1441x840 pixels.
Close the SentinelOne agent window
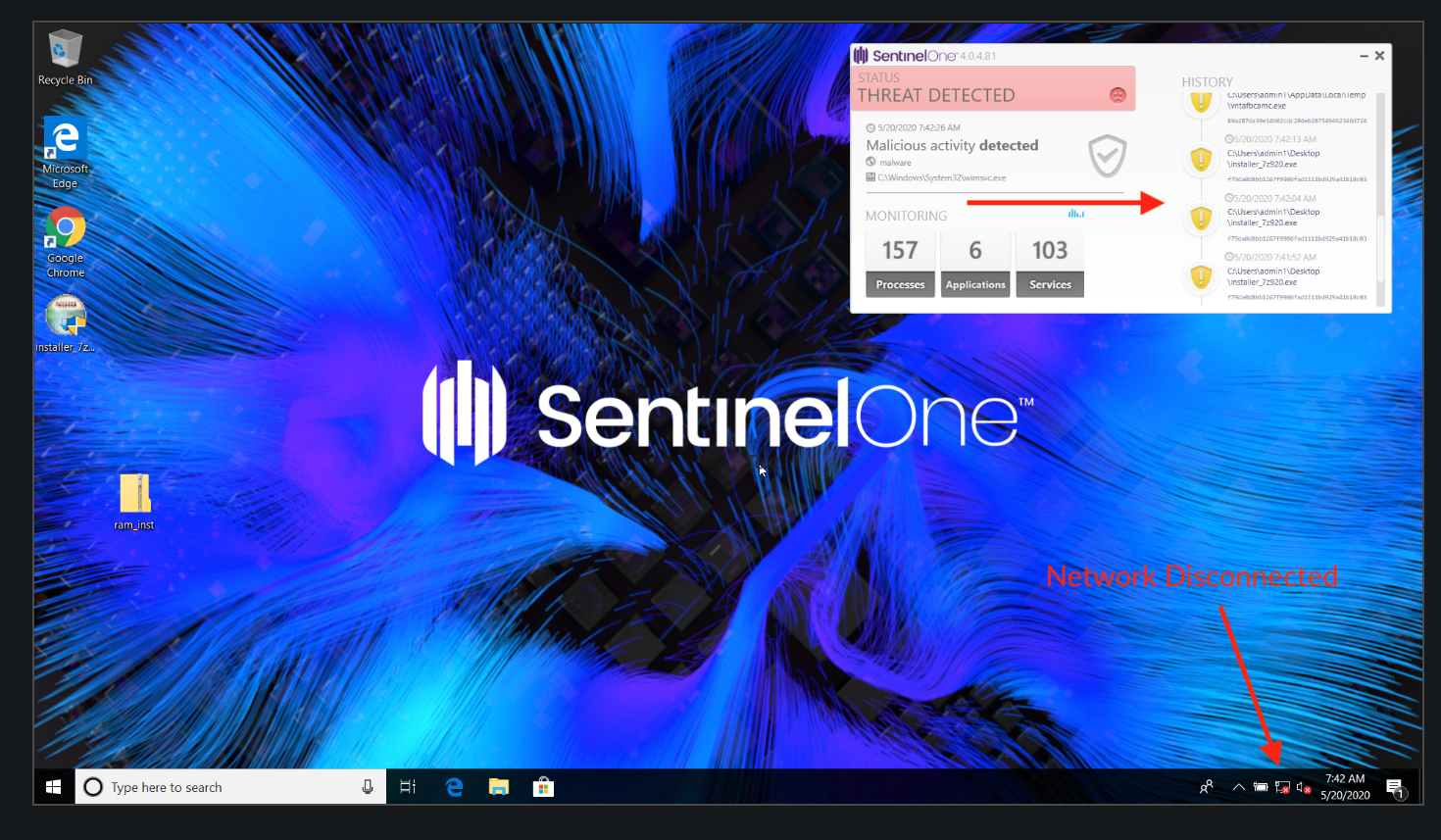1379,56
